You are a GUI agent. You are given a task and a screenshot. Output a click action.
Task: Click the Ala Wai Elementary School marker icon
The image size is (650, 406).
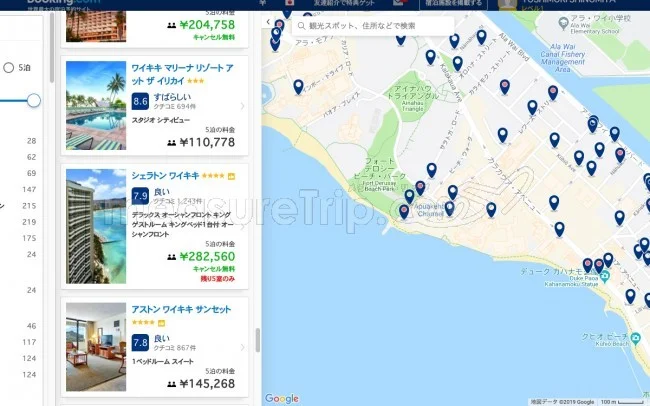pyautogui.click(x=563, y=23)
